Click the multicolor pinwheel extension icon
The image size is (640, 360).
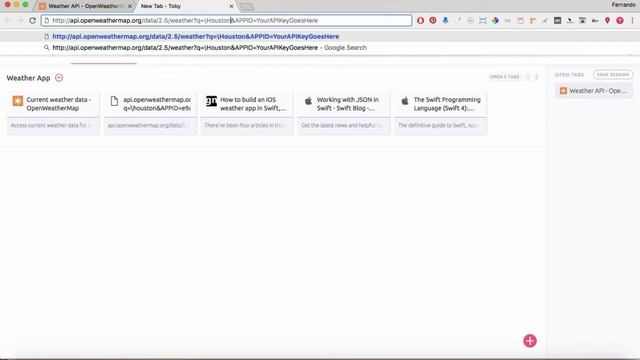click(x=495, y=20)
